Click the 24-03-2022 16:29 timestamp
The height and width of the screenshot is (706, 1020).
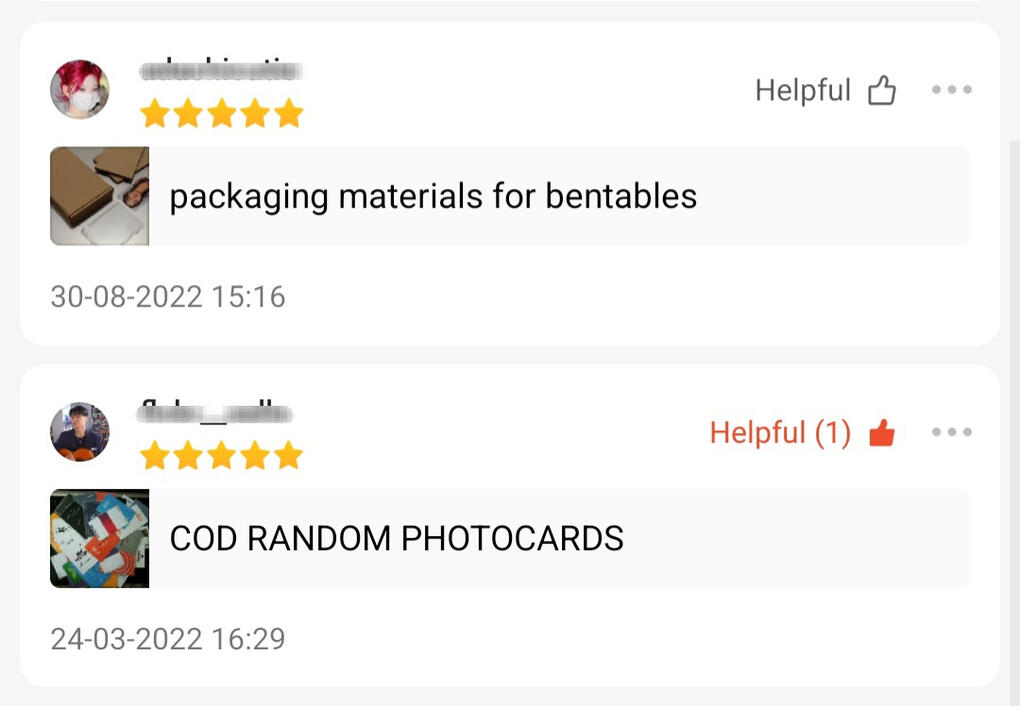[x=168, y=639]
